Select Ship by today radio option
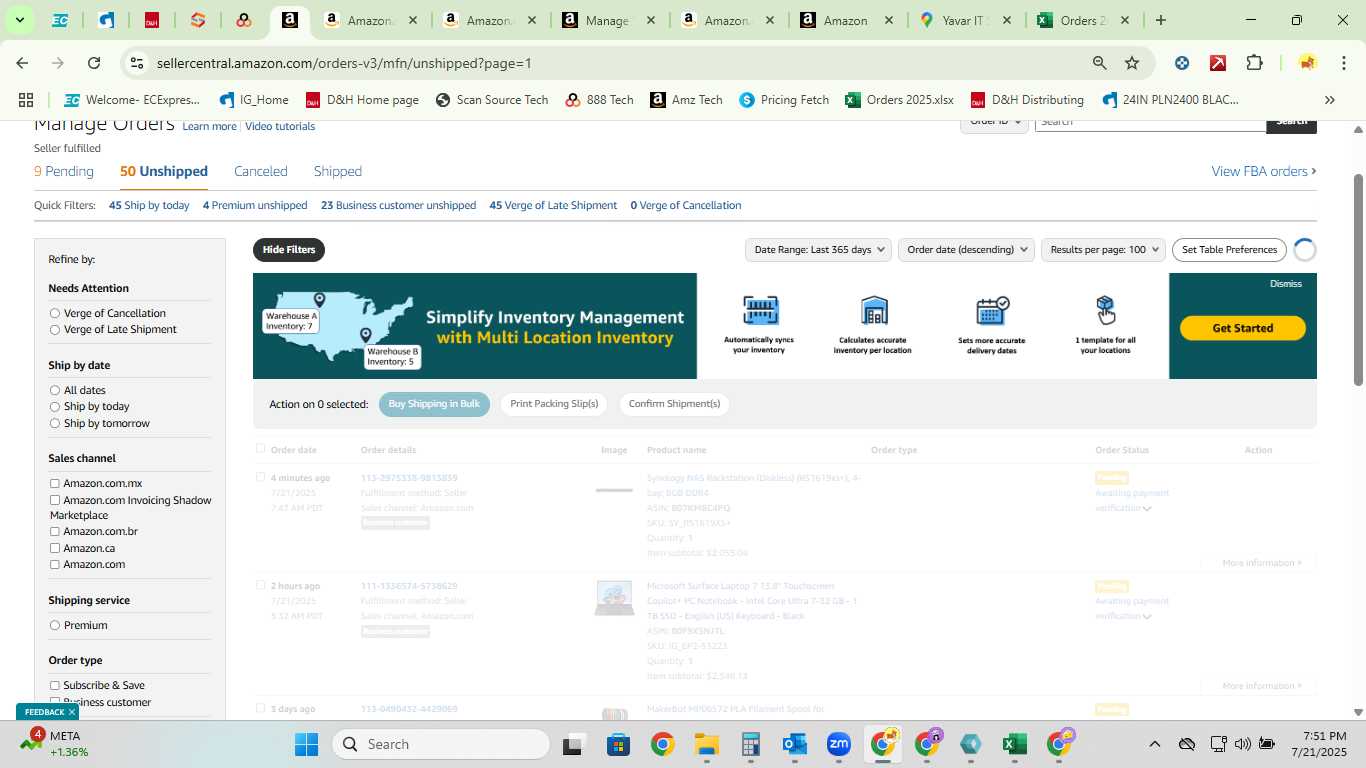Screen dimensions: 1366x768 [55, 406]
